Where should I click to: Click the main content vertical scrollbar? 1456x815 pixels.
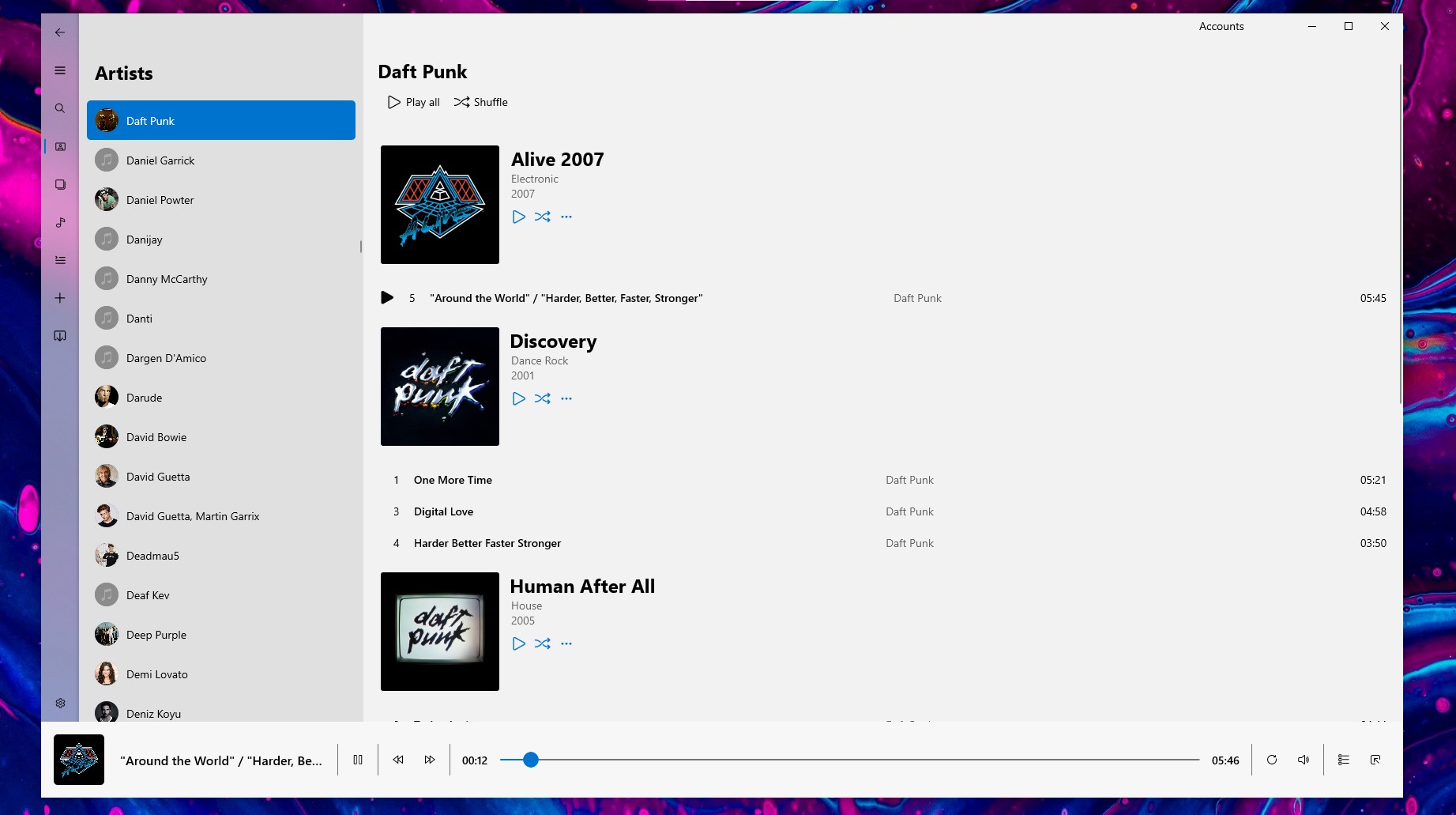click(1400, 233)
